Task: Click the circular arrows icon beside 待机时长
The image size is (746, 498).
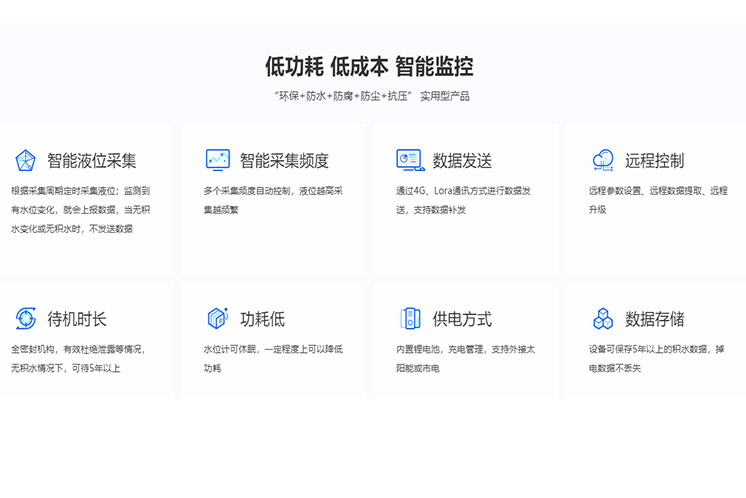Action: click(x=25, y=319)
